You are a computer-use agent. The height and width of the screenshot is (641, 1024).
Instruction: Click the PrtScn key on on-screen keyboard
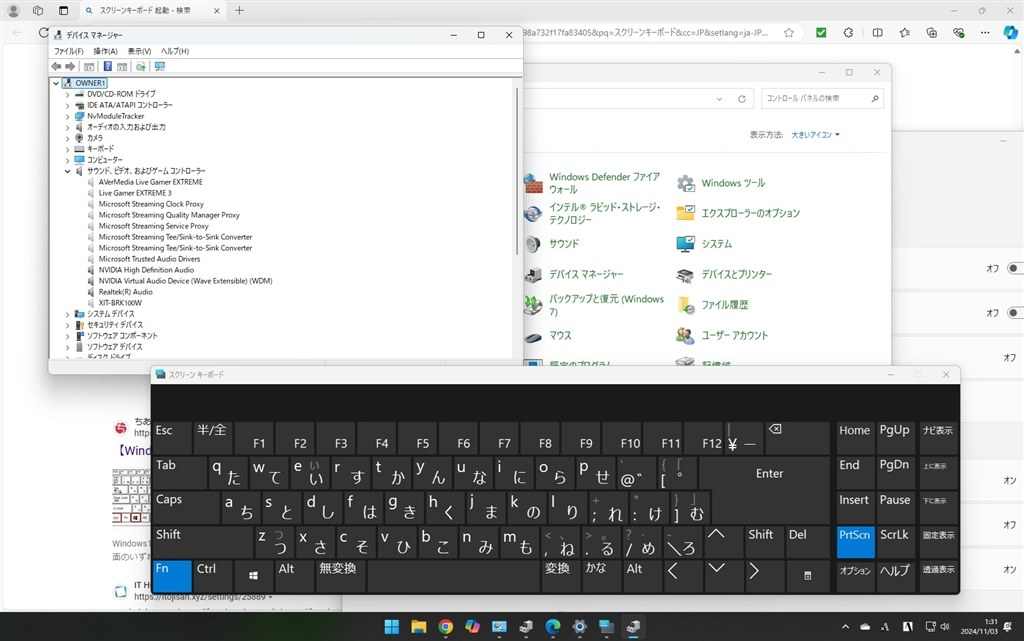854,542
